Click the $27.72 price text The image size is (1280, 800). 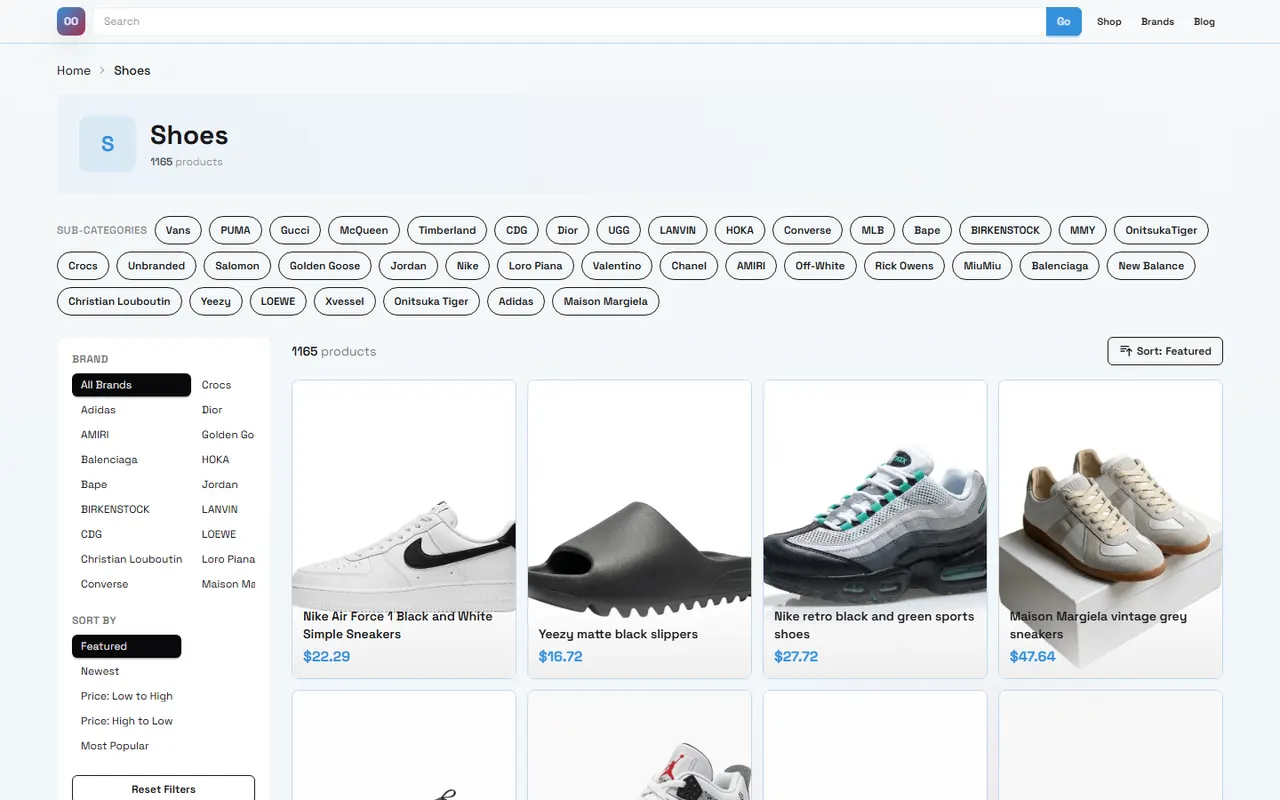click(x=796, y=656)
